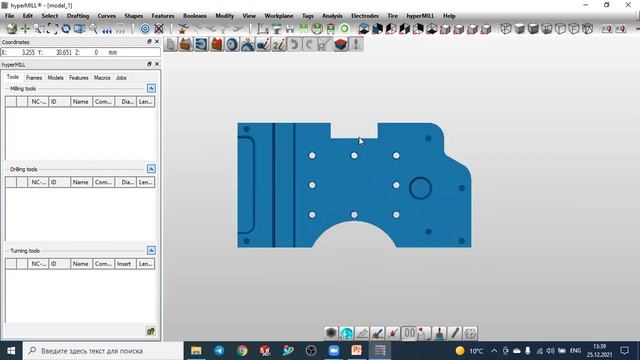Switch to the Macros tab
The image size is (640, 360).
pos(102,78)
